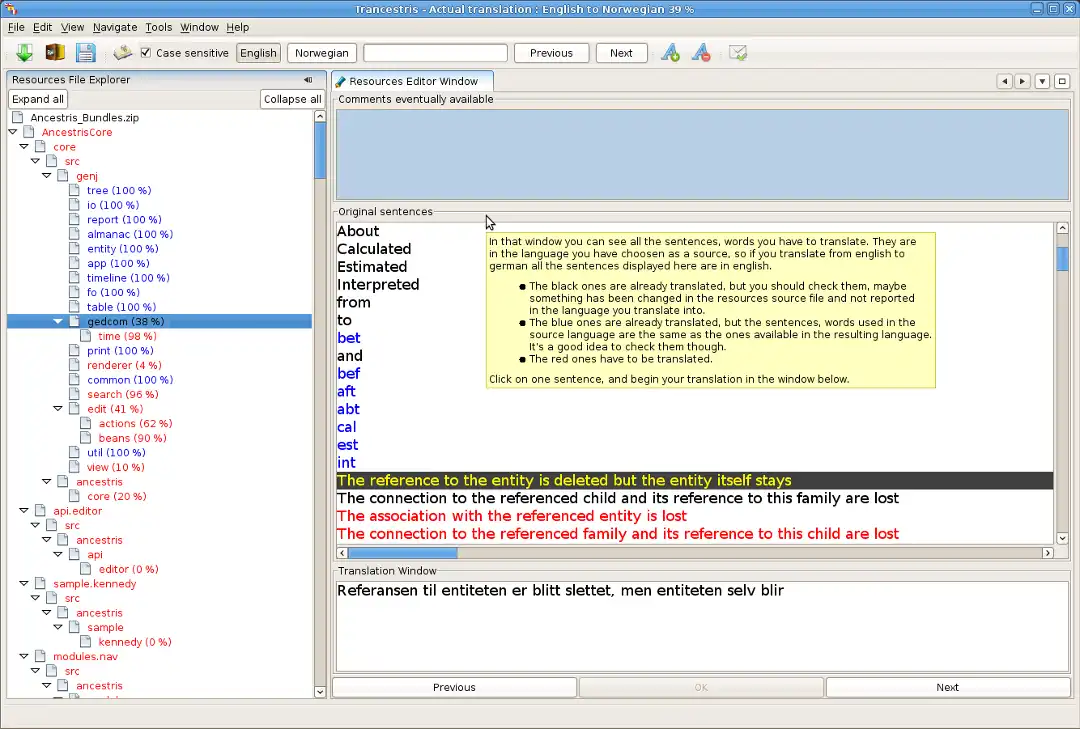Select the red sentence 'The association with the referenced entity is lost'
This screenshot has width=1080, height=729.
512,516
